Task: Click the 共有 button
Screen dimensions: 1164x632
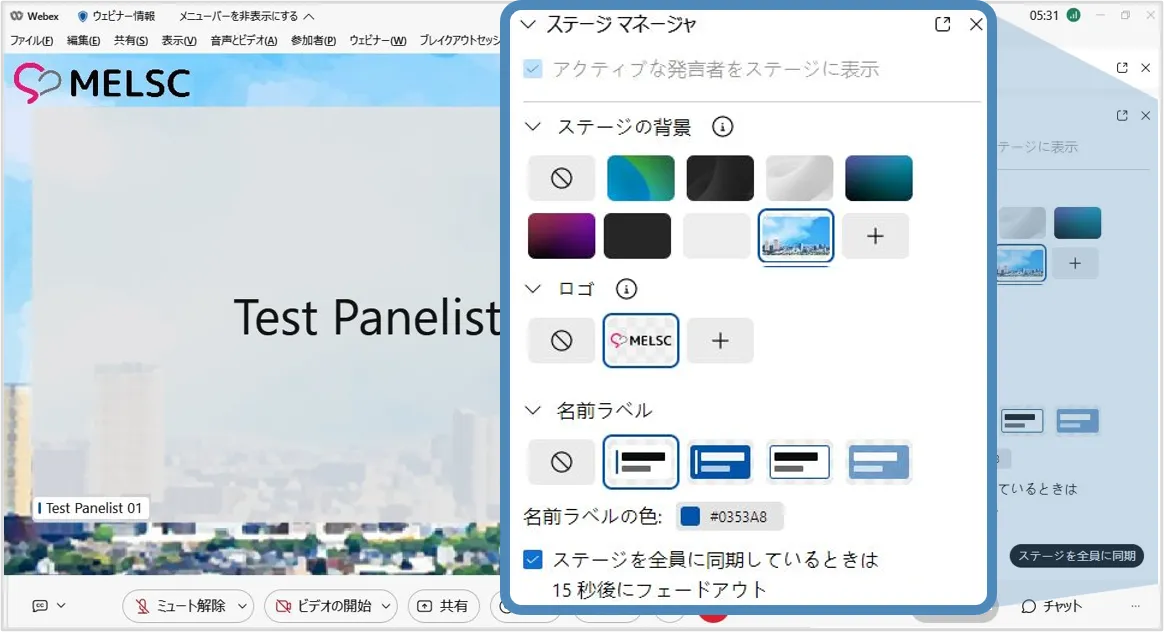Action: point(442,606)
